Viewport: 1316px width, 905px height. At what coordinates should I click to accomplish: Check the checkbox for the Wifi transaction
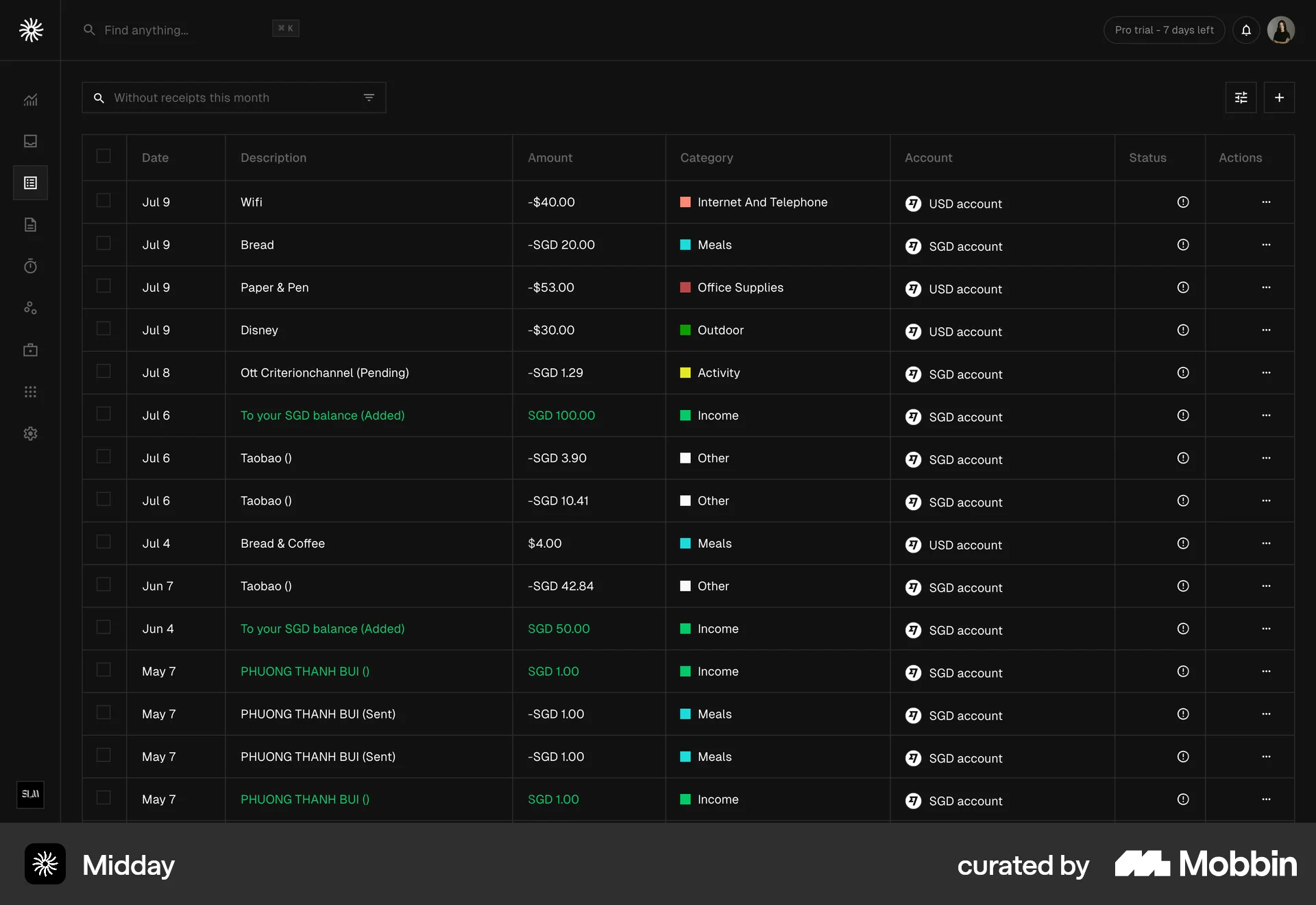point(103,201)
